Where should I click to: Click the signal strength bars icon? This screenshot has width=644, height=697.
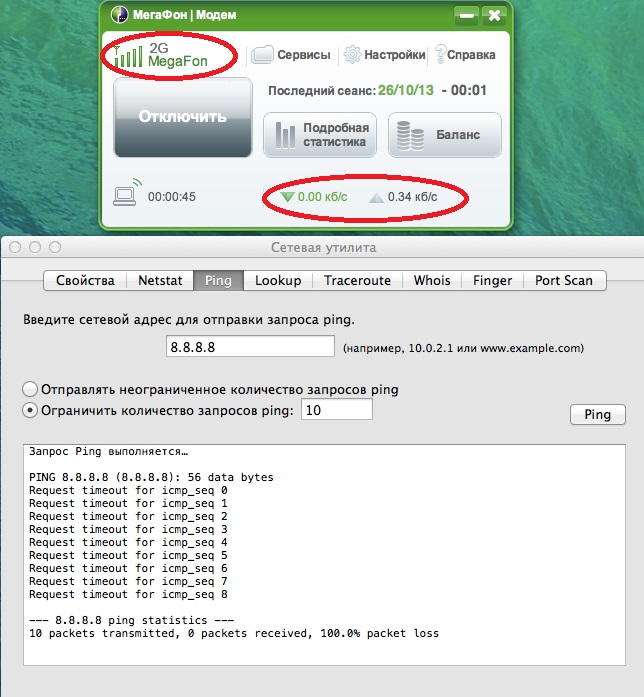click(128, 56)
